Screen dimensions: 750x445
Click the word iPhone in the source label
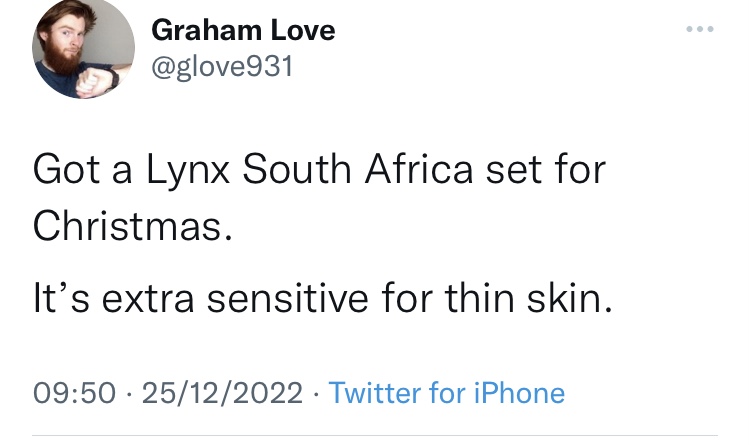click(x=519, y=393)
